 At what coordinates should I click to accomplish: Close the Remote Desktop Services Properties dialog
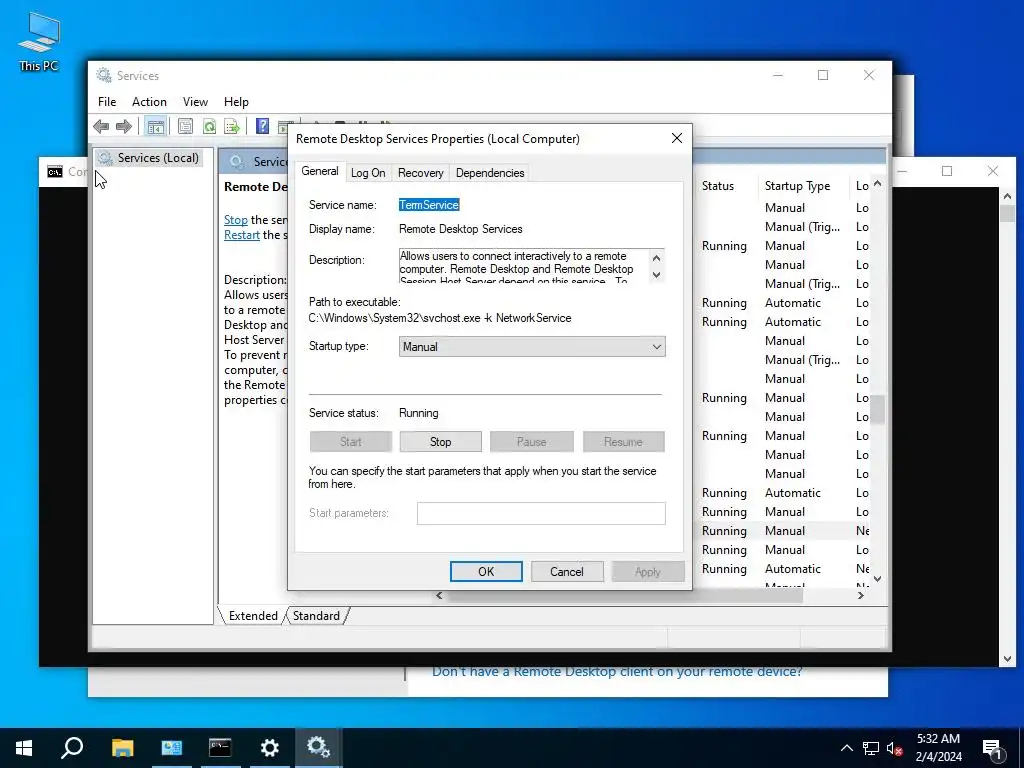pos(677,138)
